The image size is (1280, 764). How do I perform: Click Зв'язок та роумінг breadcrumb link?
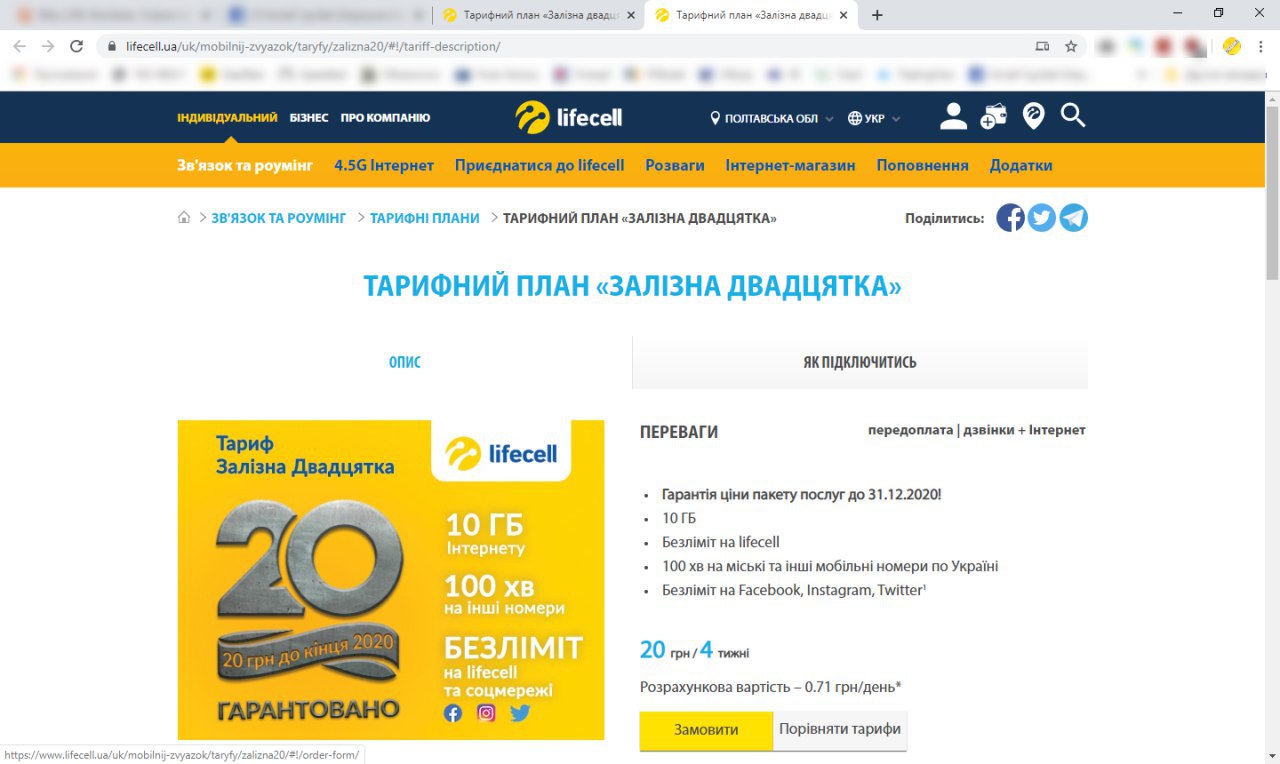coord(278,218)
